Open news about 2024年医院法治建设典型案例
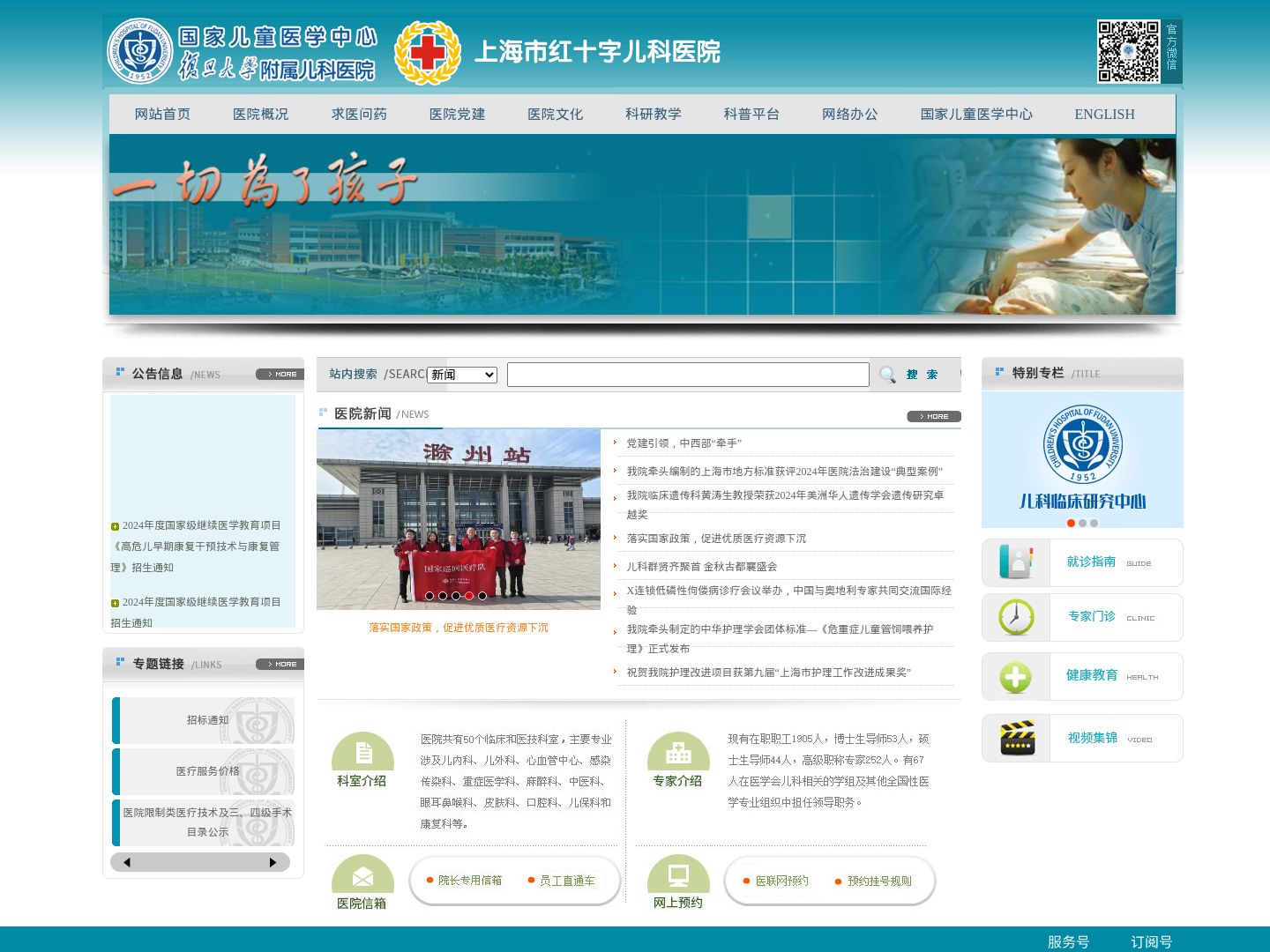Viewport: 1270px width, 952px height. point(785,472)
